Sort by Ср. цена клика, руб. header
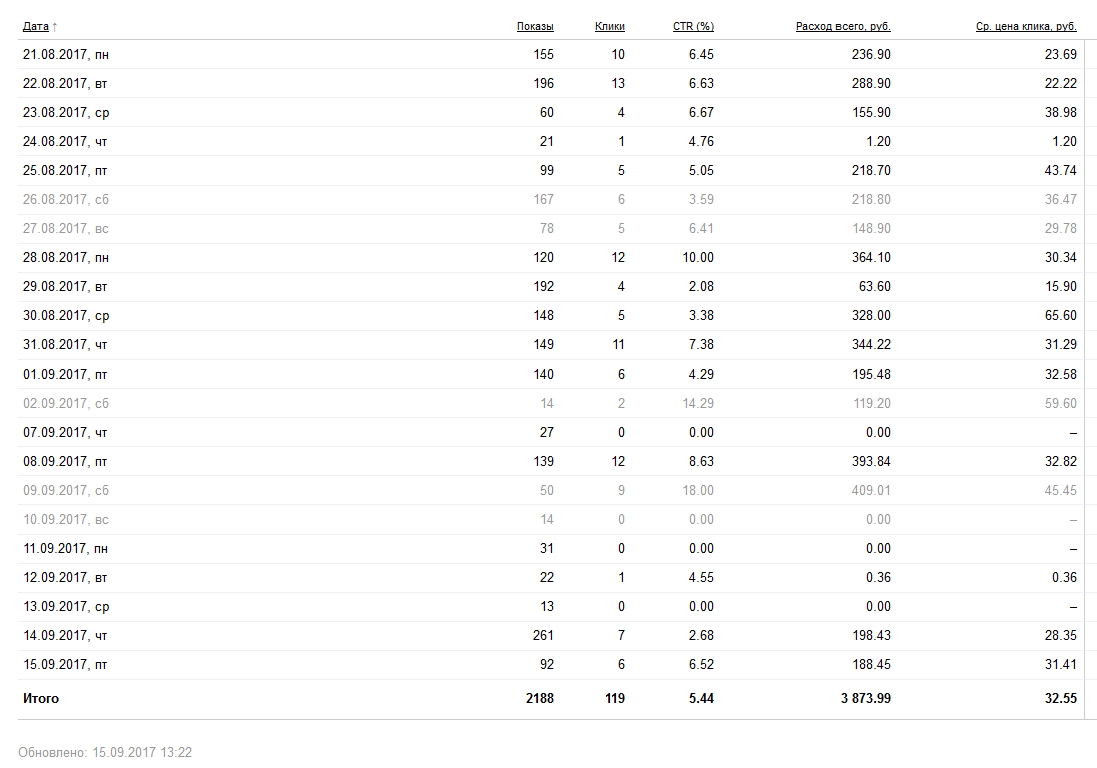Screen dimensions: 1097x768 (1026, 27)
